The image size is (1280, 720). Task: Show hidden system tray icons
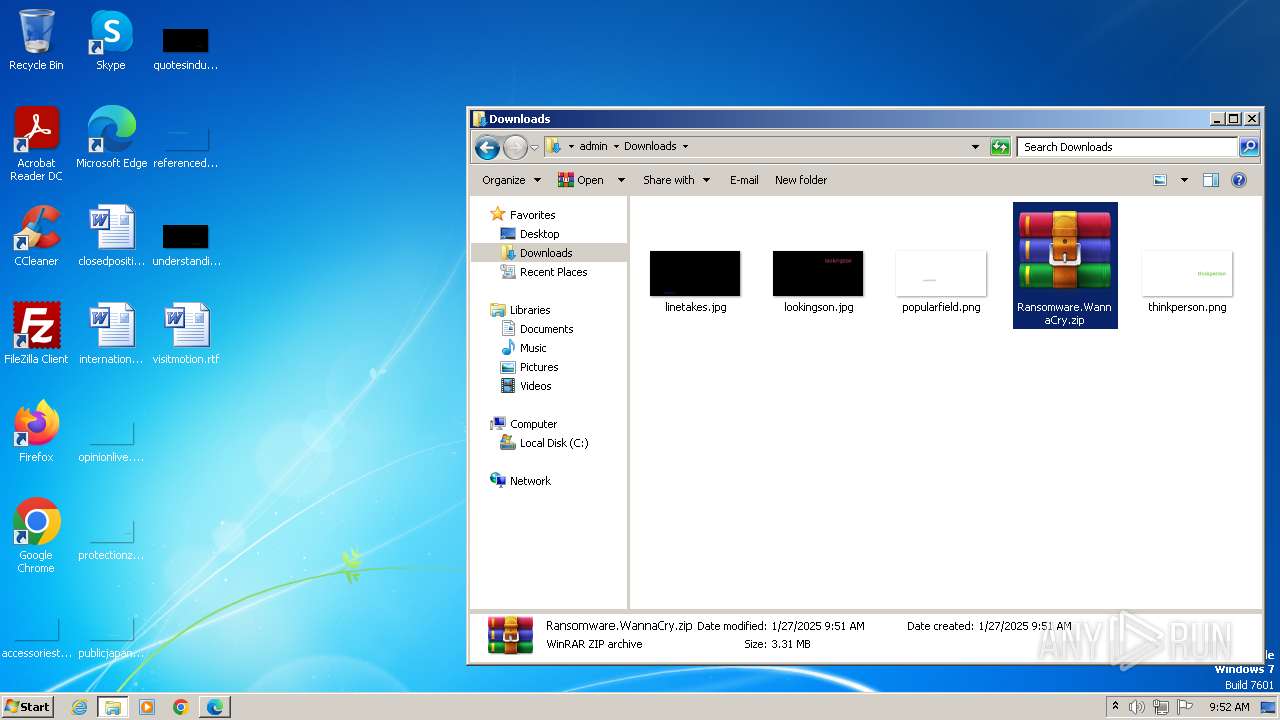point(1115,707)
